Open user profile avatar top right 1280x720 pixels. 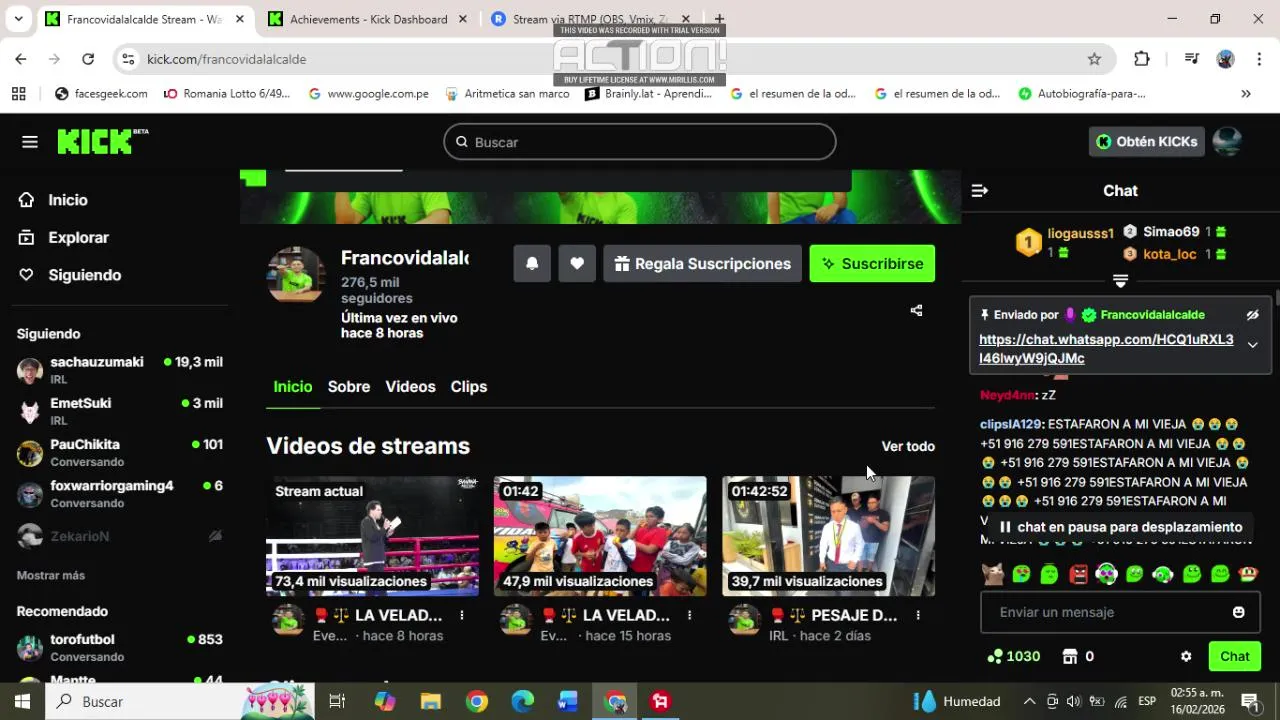(1227, 141)
